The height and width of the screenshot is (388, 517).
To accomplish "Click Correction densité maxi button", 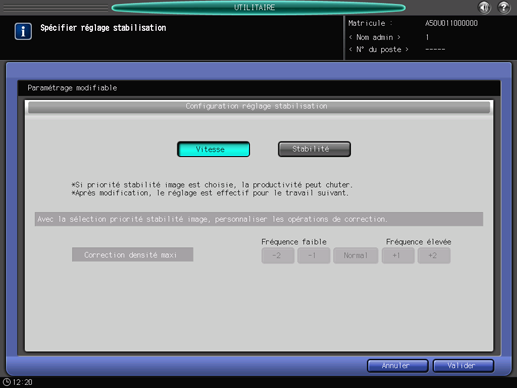I will click(132, 255).
